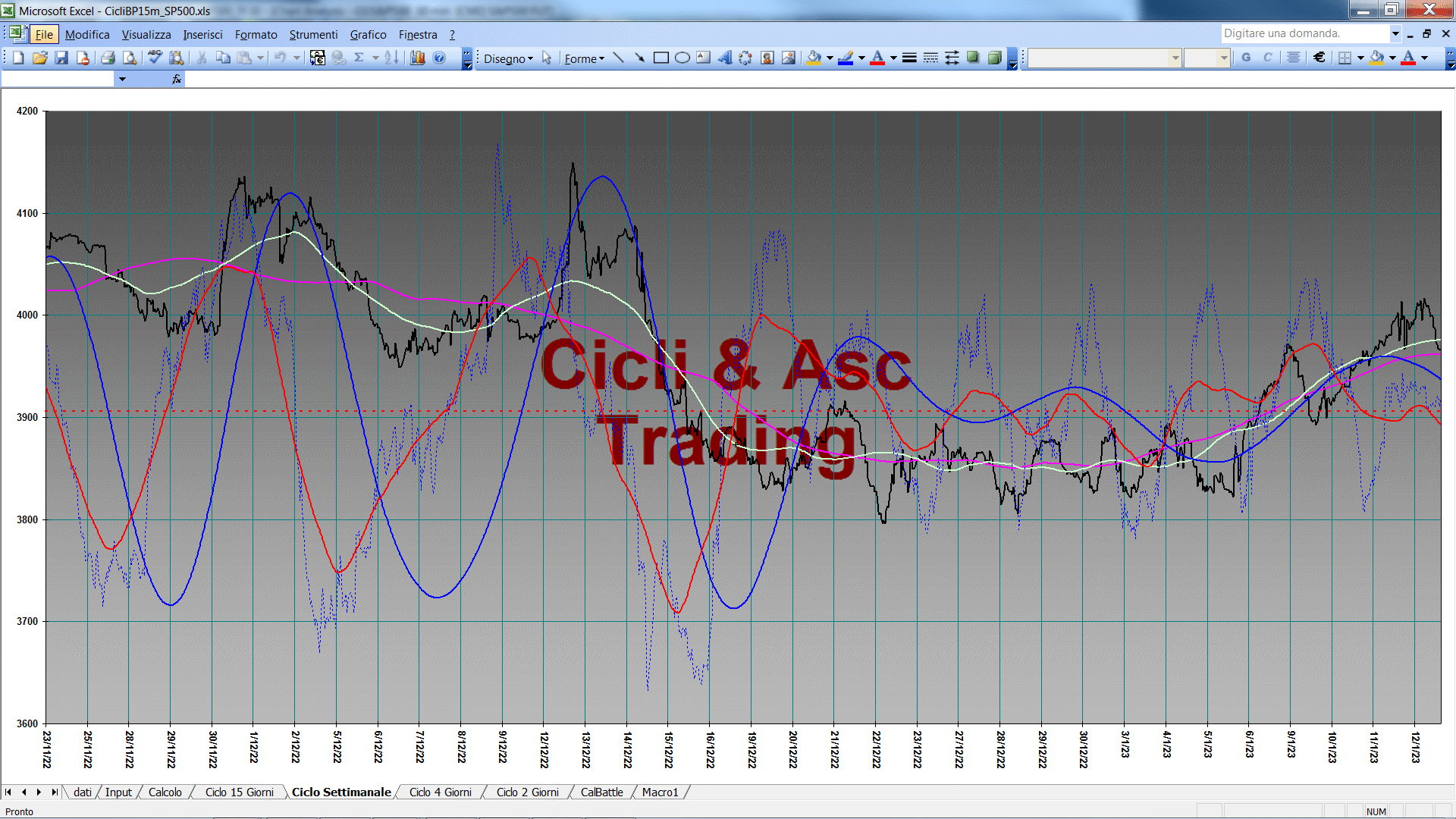Expand the Borders options arrow
Screen dimensions: 1456x819
point(1360,58)
